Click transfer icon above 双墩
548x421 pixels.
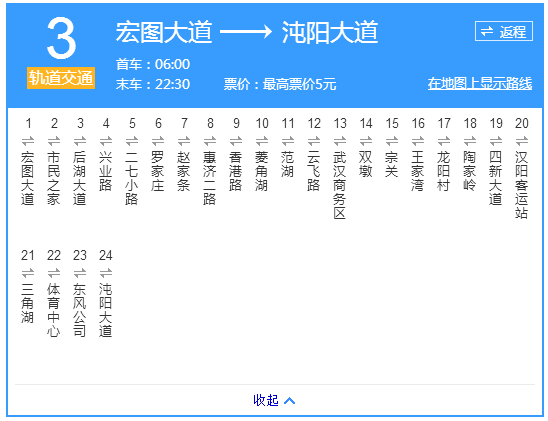[x=366, y=141]
